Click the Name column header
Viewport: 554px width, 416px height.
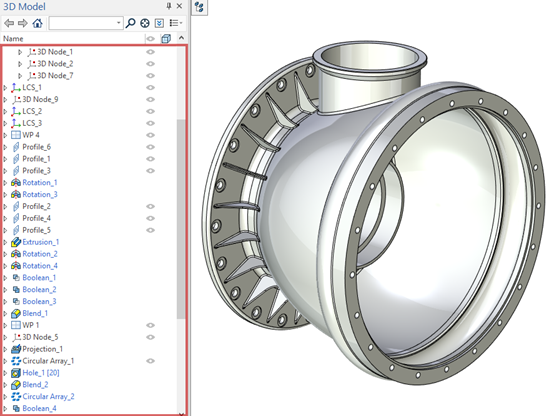pyautogui.click(x=13, y=39)
